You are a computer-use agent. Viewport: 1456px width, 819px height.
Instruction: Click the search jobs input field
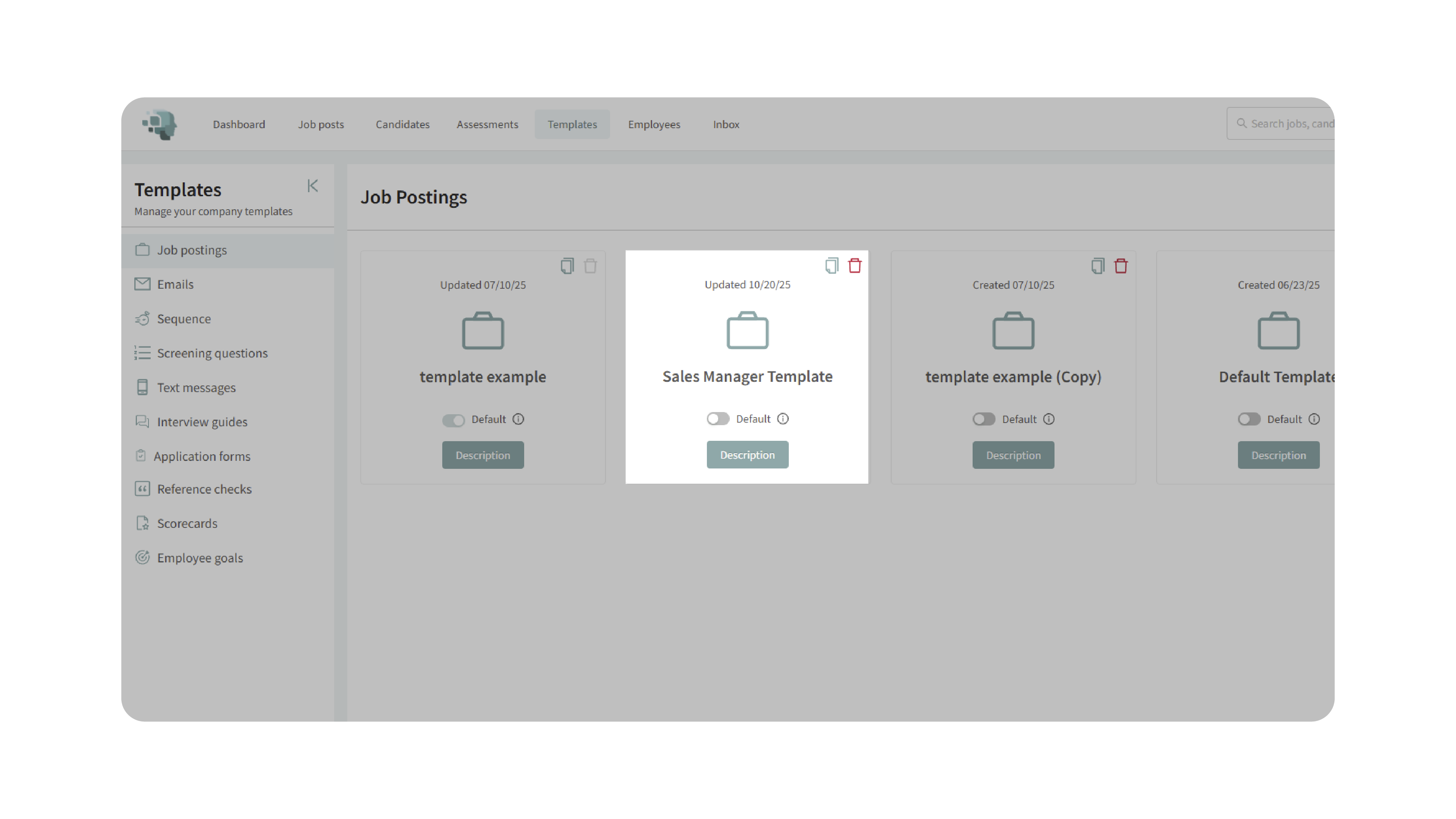1289,124
